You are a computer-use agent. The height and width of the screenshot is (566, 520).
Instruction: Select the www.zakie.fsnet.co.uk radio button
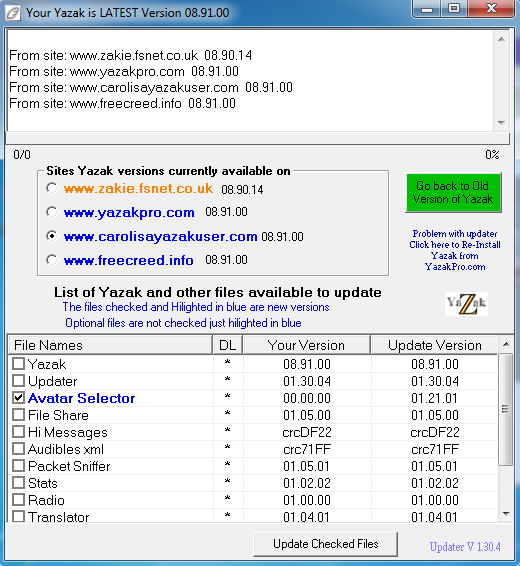52,188
